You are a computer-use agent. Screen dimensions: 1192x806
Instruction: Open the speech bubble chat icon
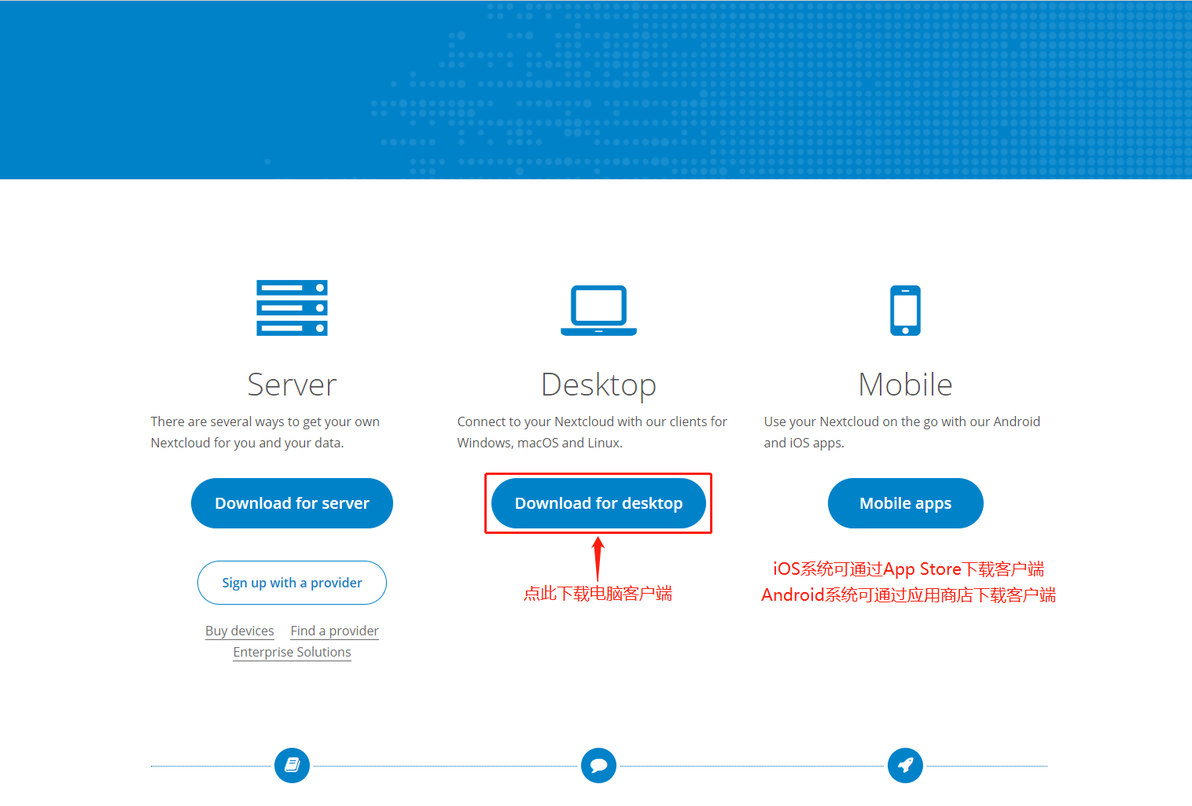pyautogui.click(x=598, y=765)
